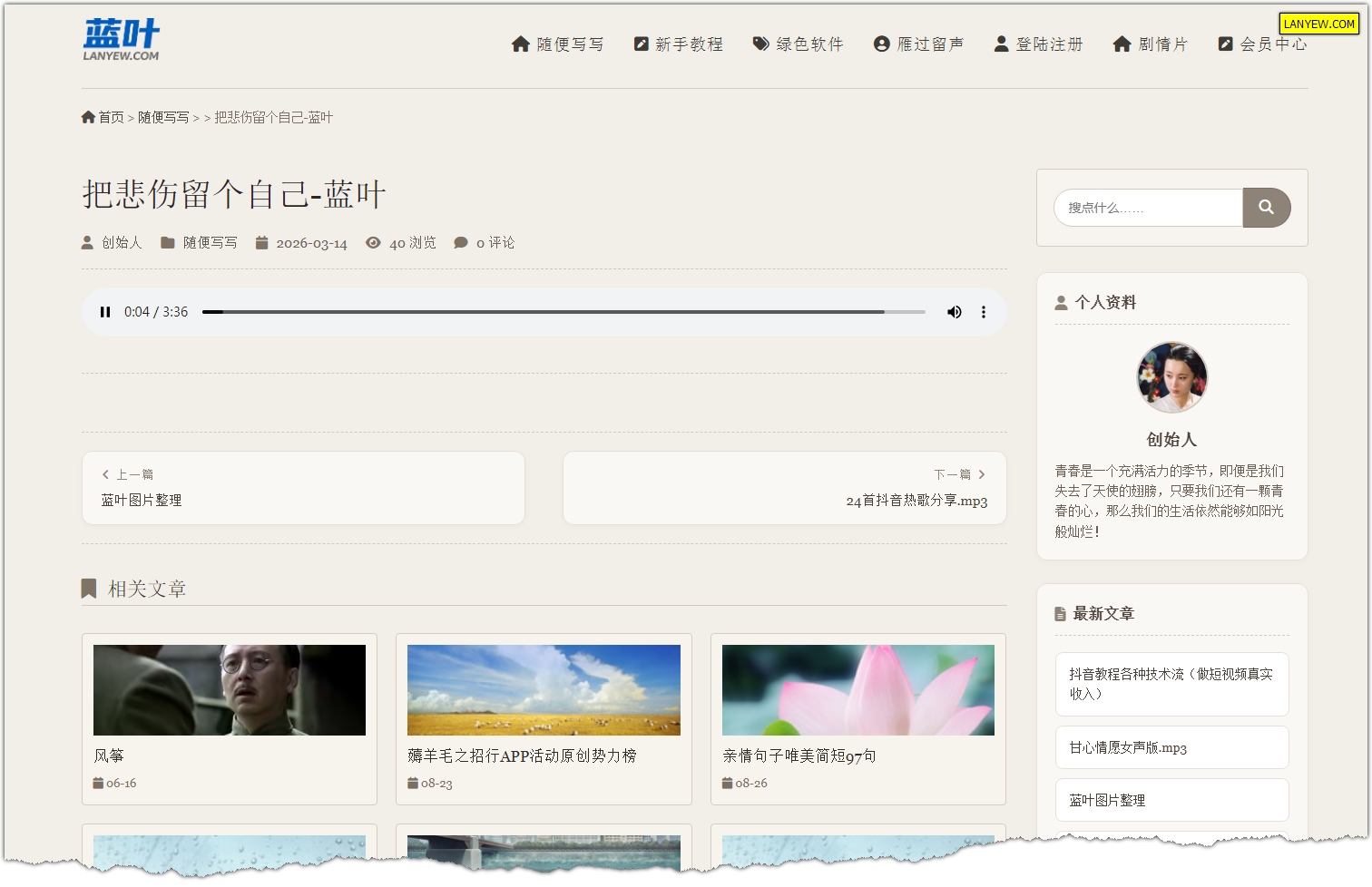This screenshot has height=887, width=1372.
Task: Open 登陆注册 in the navigation menu
Action: 1039,44
